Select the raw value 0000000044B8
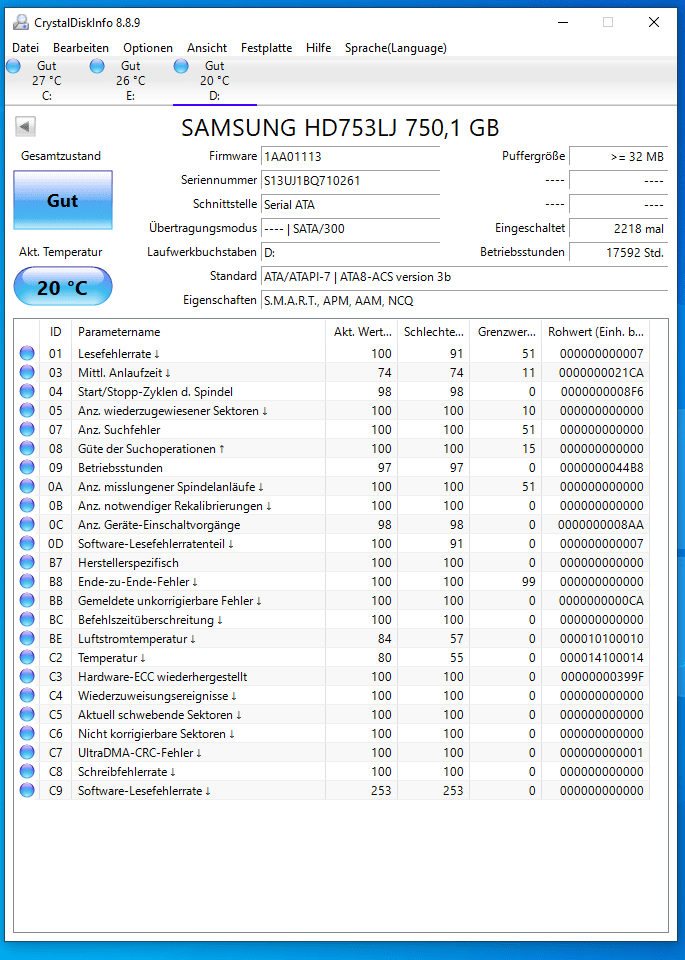Image resolution: width=685 pixels, height=960 pixels. [602, 467]
